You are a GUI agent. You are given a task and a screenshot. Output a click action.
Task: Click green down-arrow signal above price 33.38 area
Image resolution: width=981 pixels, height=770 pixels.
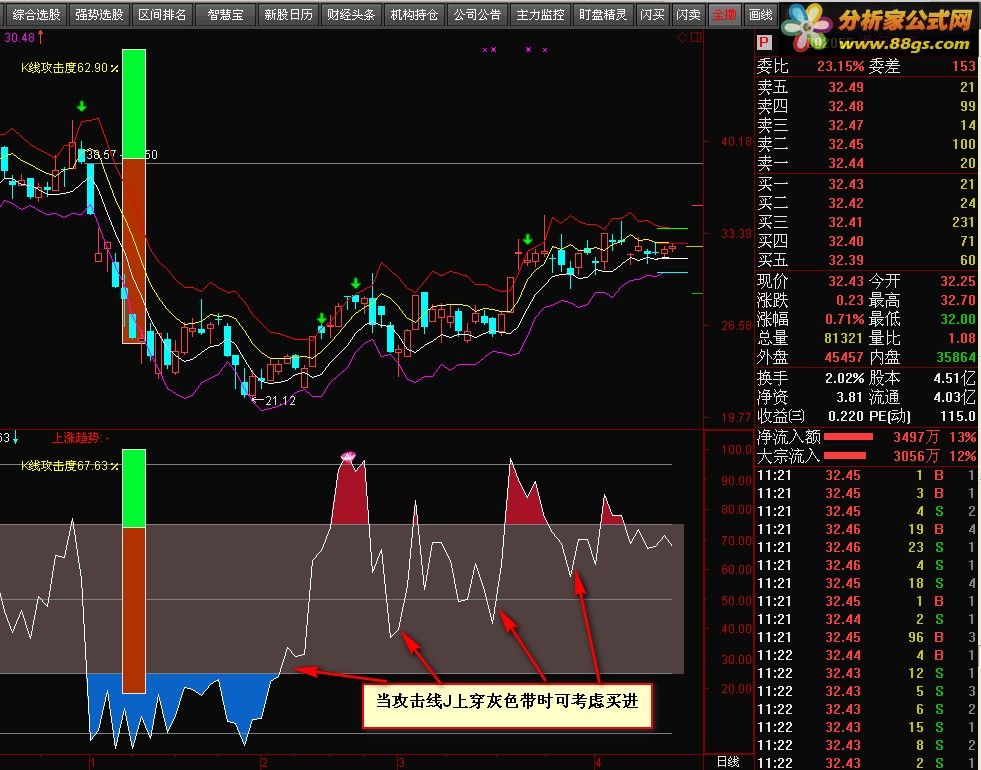point(527,239)
